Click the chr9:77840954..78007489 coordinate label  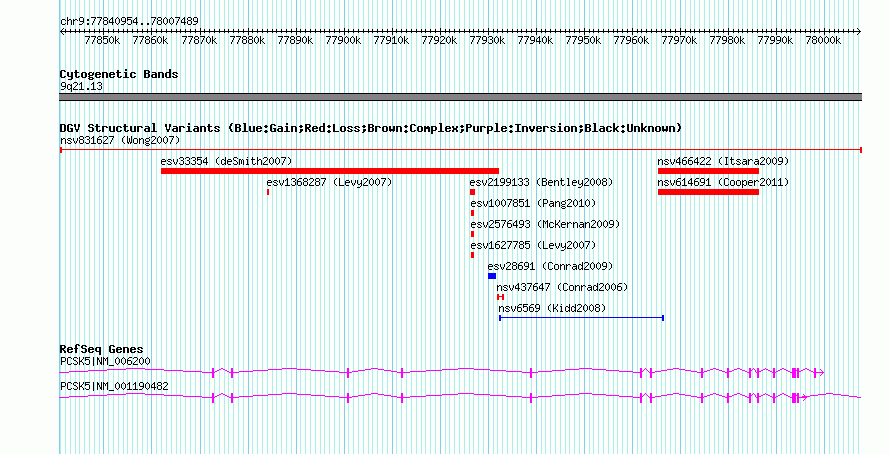pos(129,21)
